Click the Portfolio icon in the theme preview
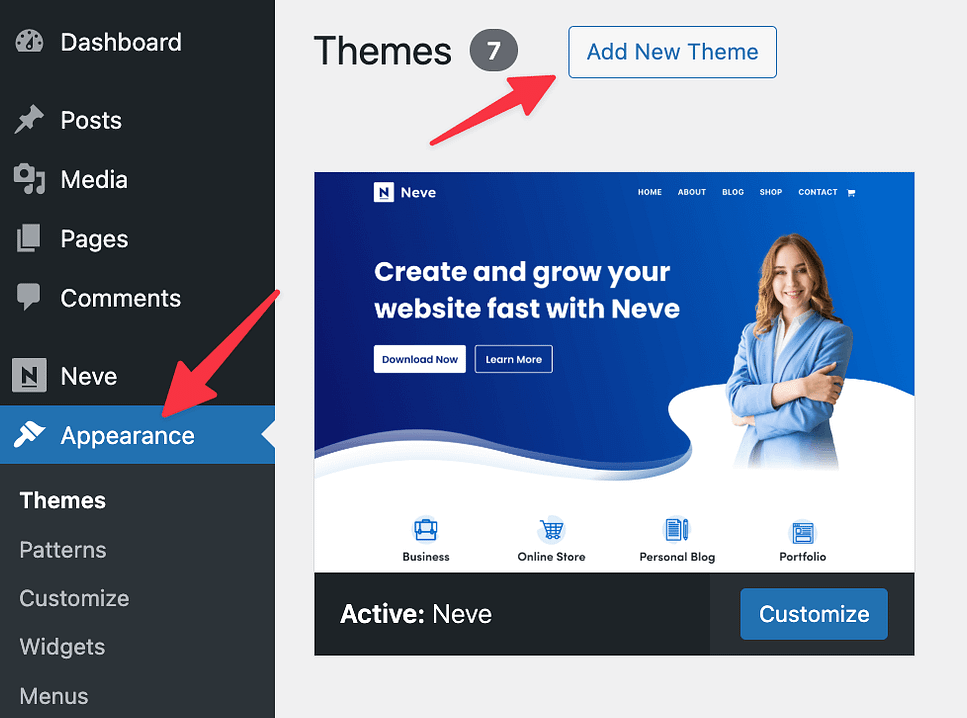This screenshot has height=718, width=967. click(802, 532)
